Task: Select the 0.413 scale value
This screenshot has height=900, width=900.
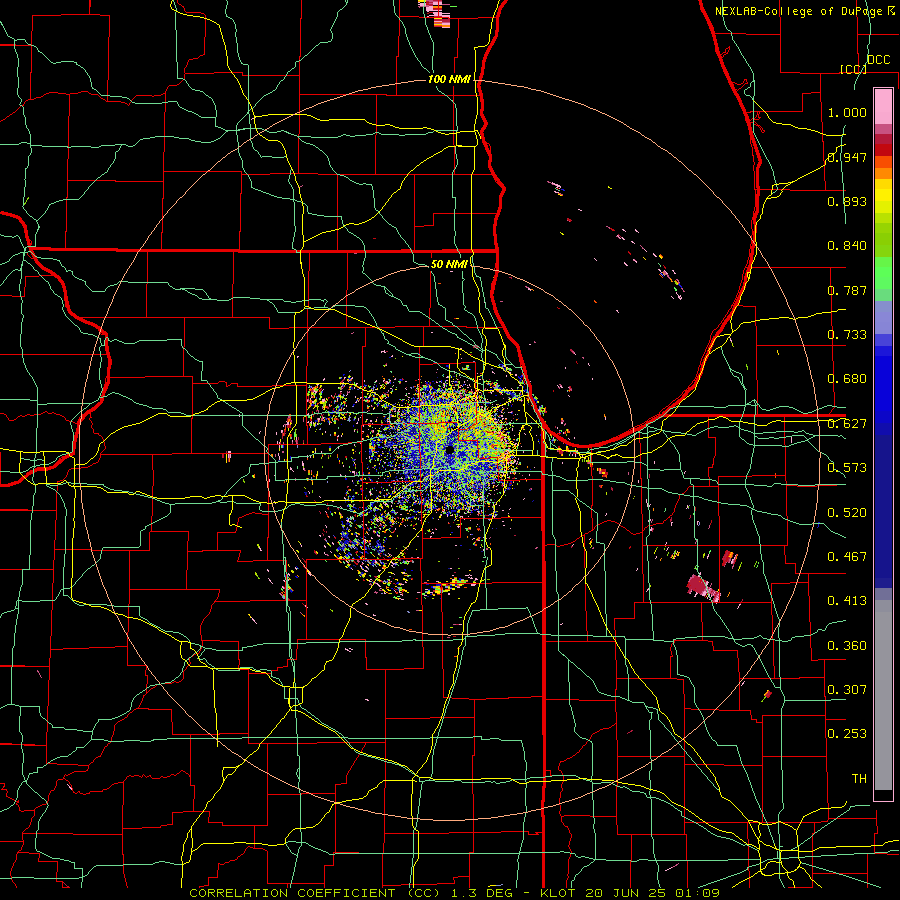Action: 847,601
